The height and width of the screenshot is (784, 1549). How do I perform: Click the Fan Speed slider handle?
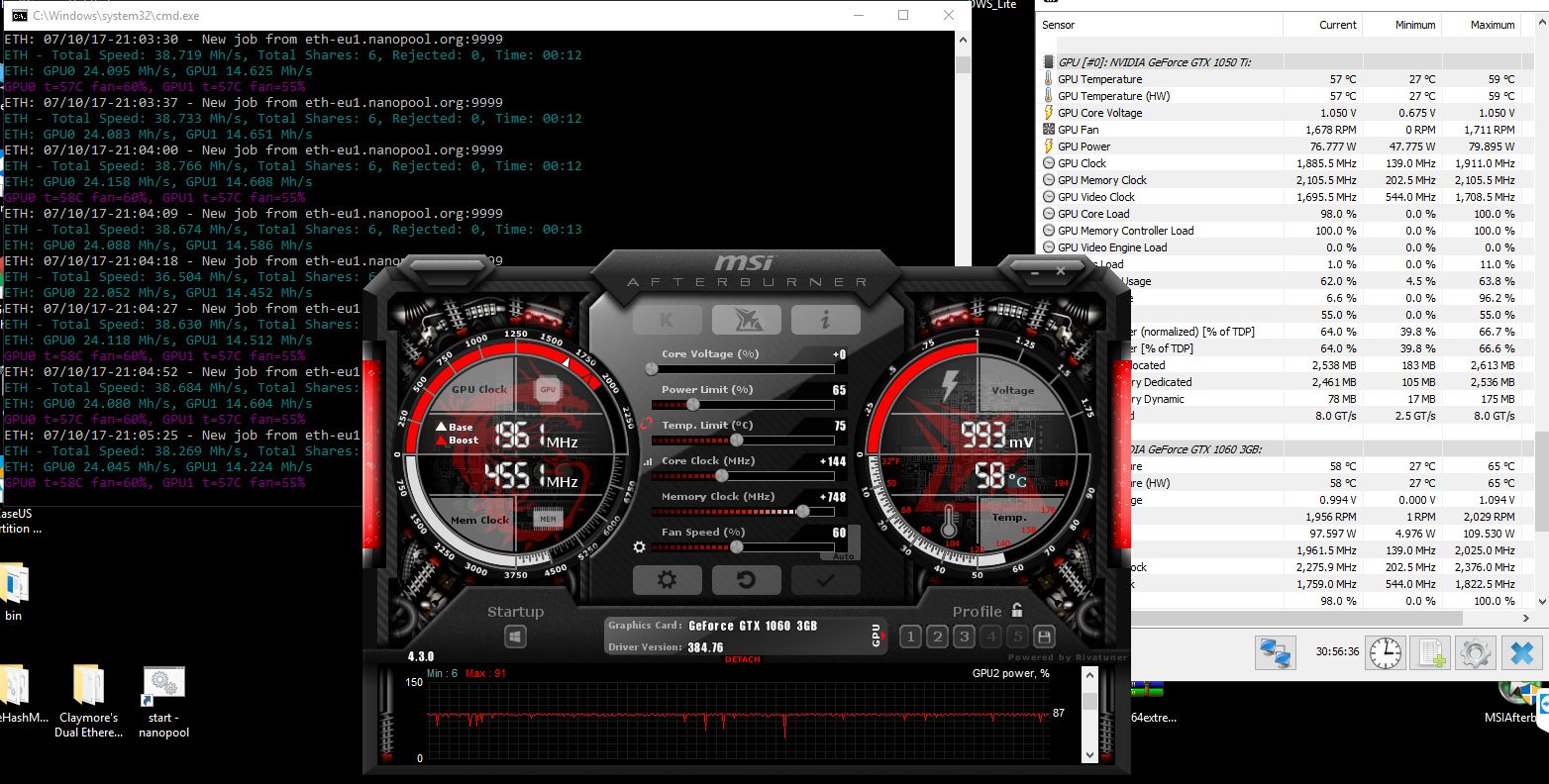tap(736, 546)
